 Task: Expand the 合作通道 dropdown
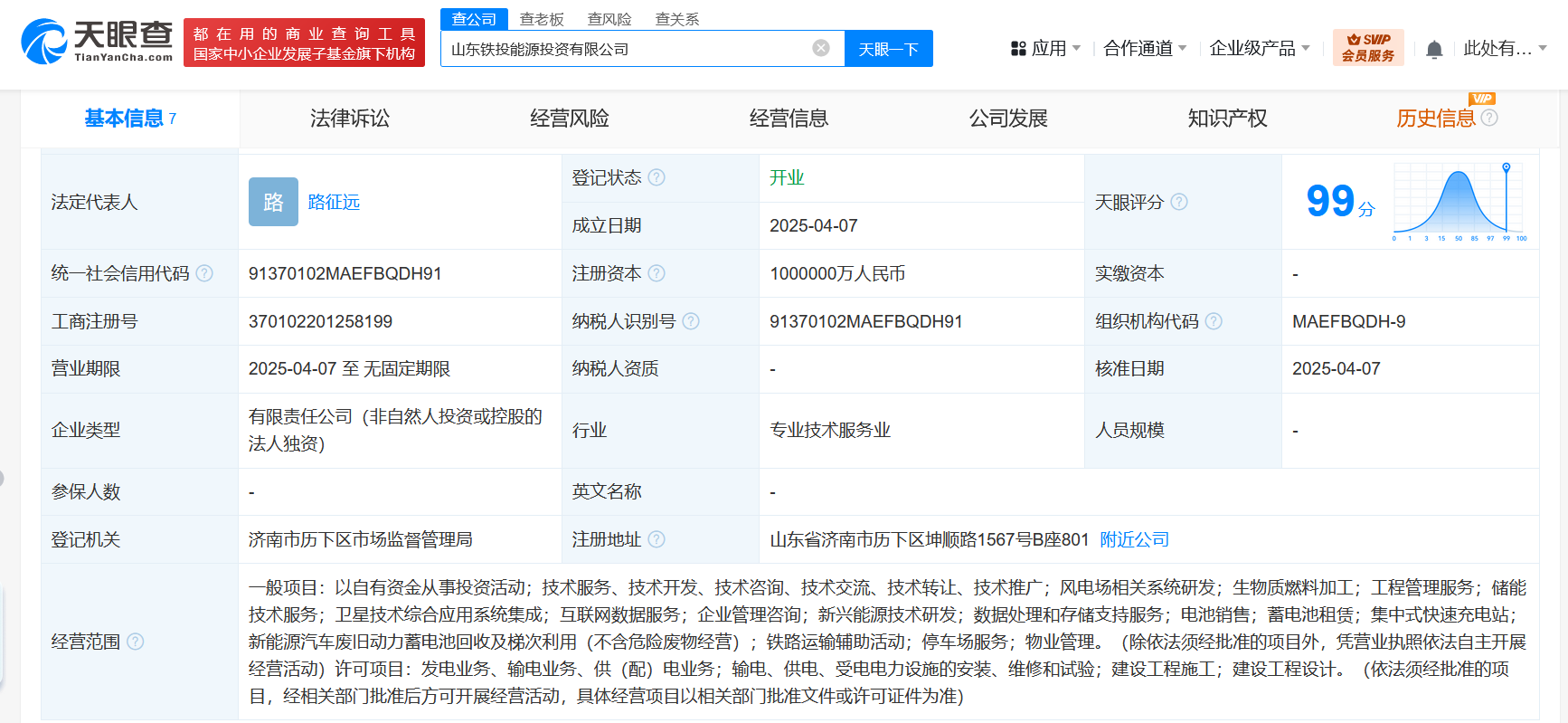tap(1145, 49)
